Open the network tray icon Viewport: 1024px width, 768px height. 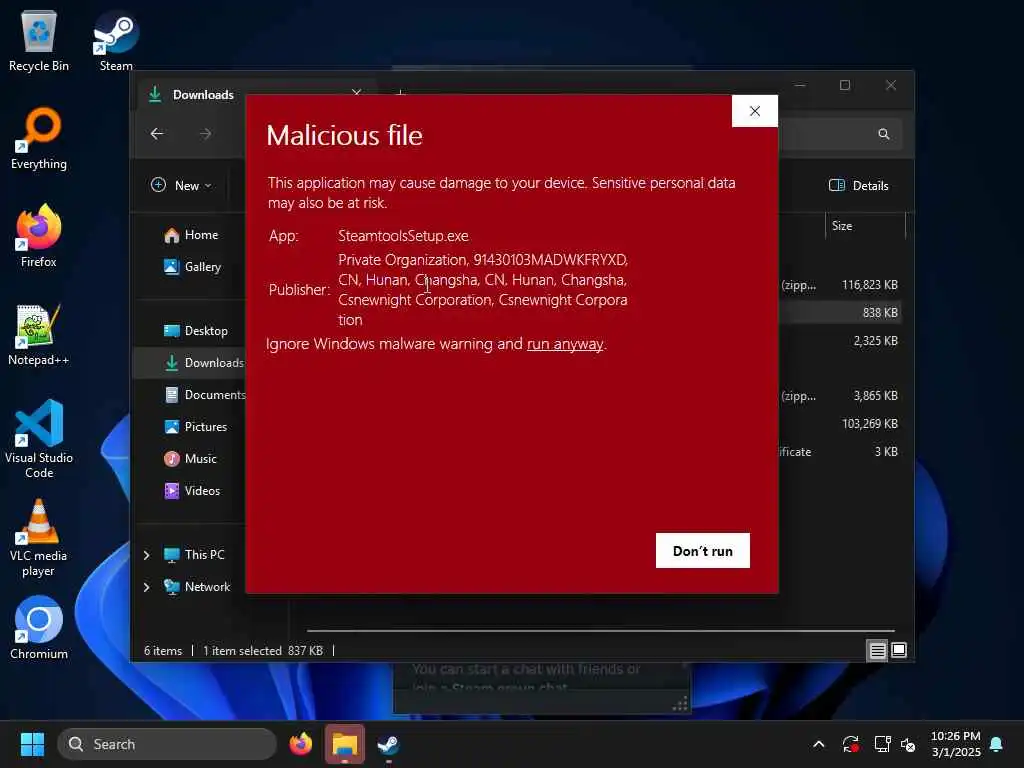(x=882, y=744)
